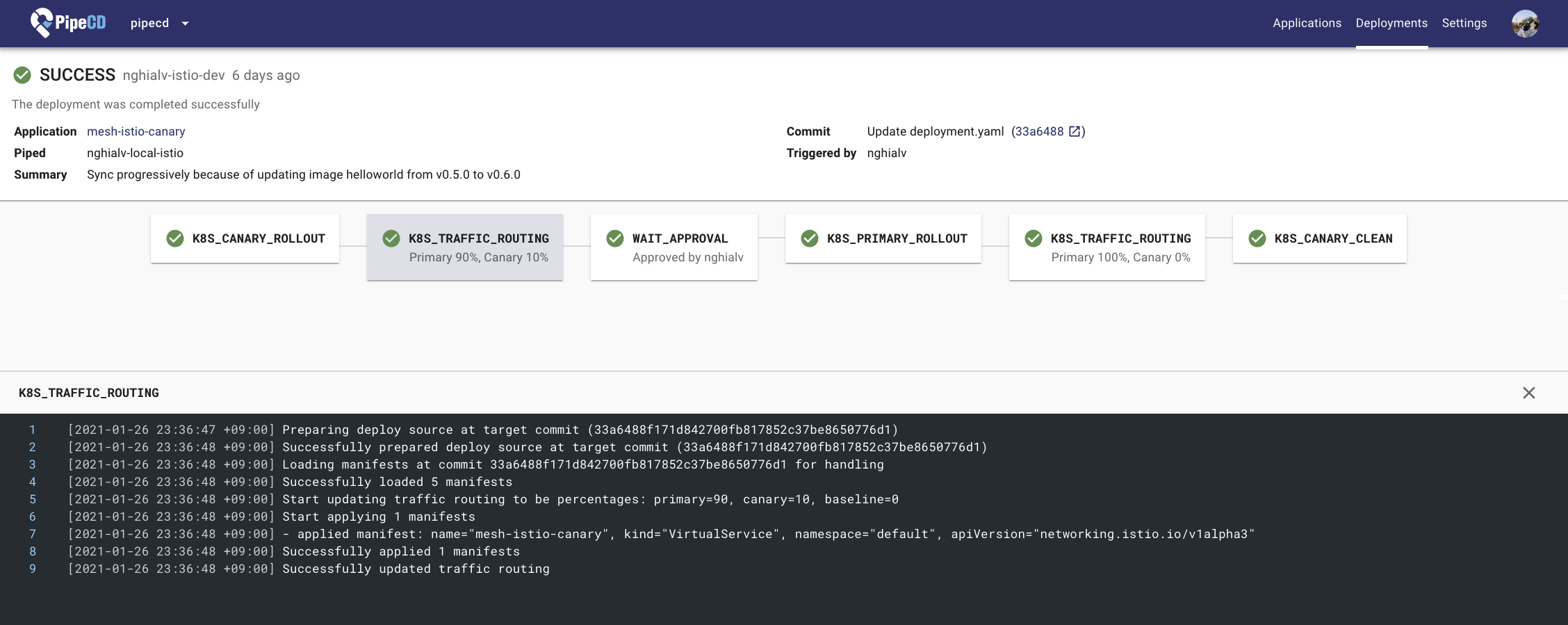The image size is (1568, 625).
Task: Click the user avatar picture
Action: (x=1525, y=24)
